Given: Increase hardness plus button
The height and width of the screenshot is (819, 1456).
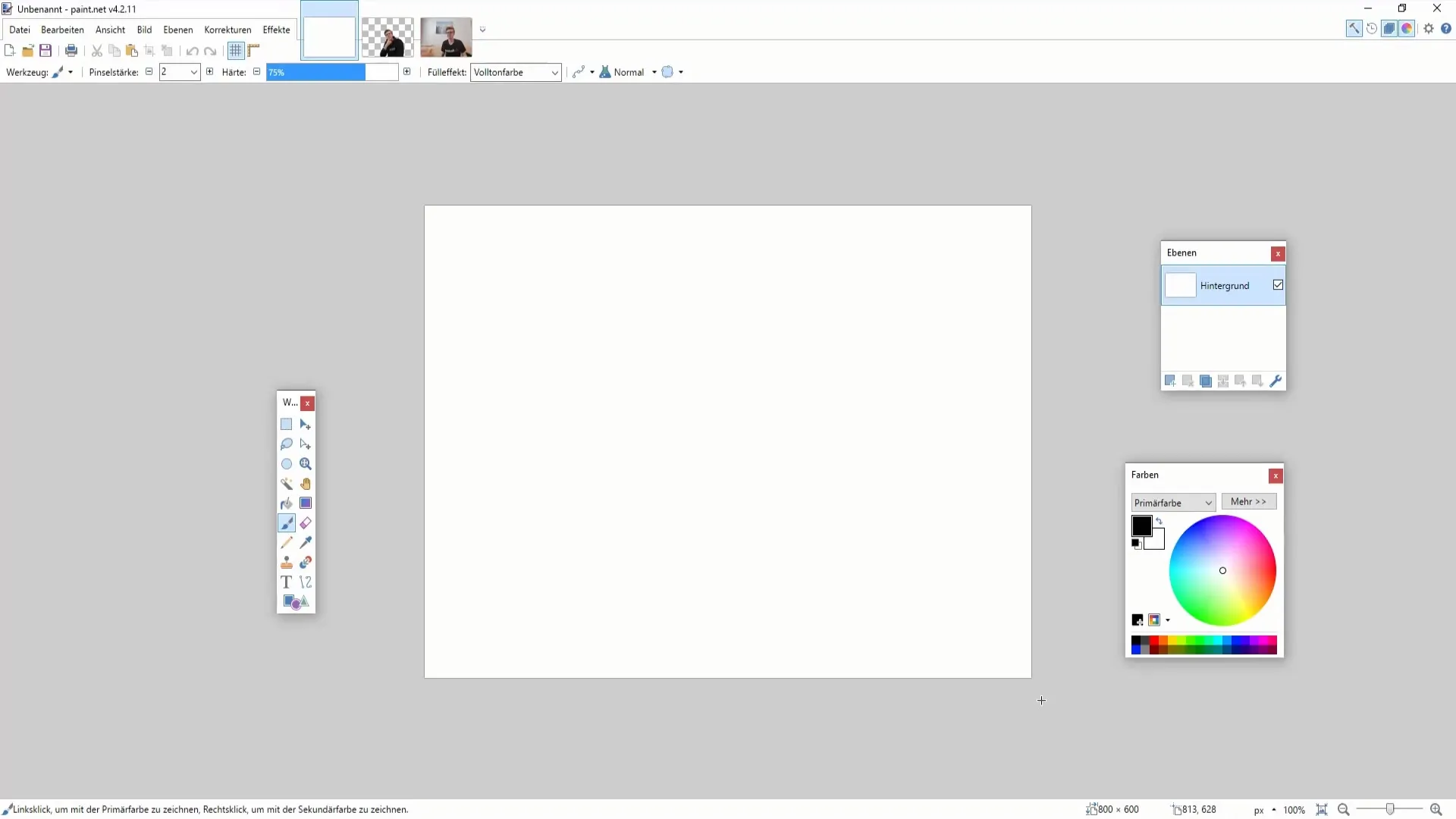Looking at the screenshot, I should tap(407, 71).
